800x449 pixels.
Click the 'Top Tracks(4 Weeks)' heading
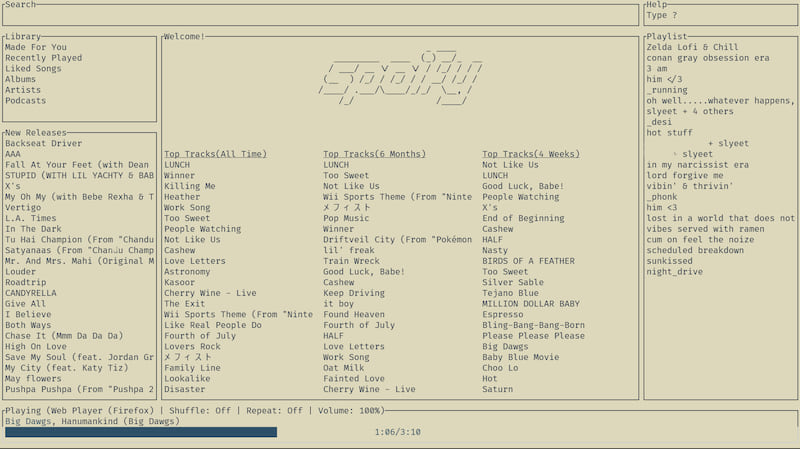(531, 154)
